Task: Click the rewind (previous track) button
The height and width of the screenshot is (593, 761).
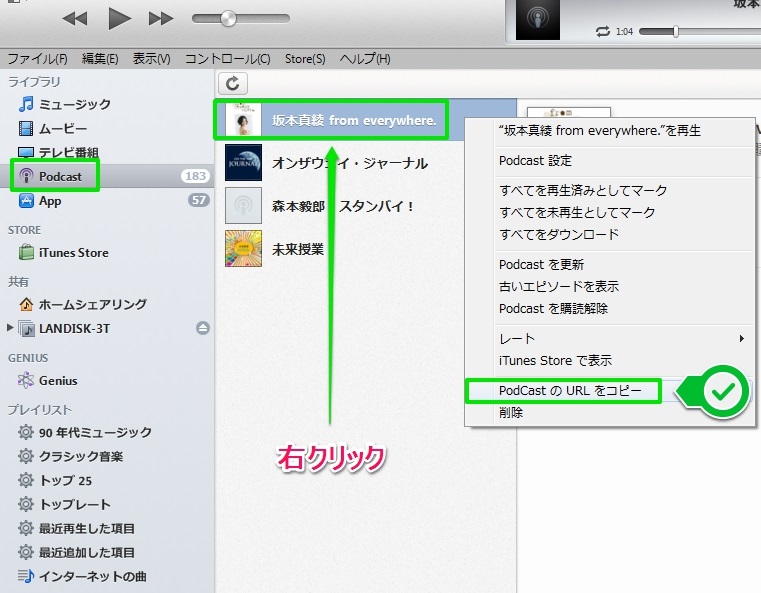Action: [x=75, y=19]
